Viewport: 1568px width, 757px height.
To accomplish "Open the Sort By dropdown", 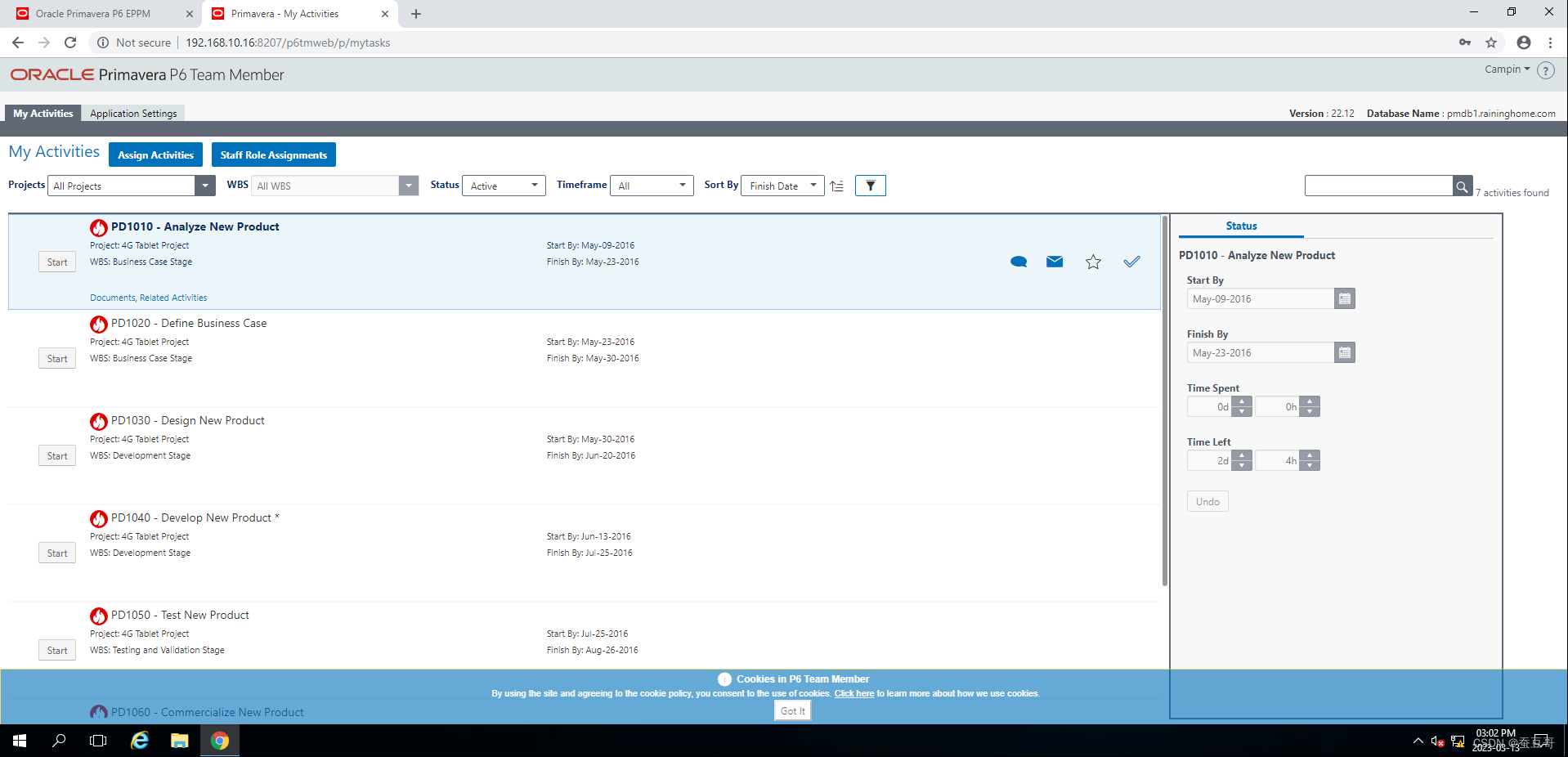I will coord(783,186).
